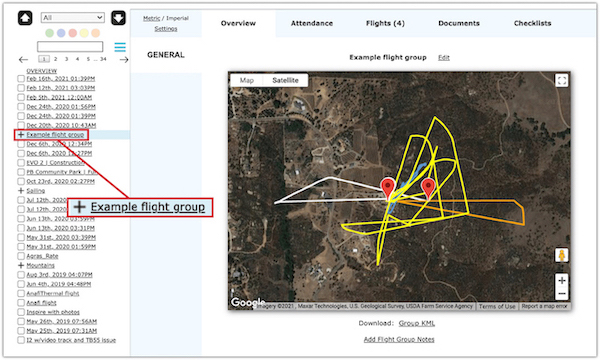Zoom out on the map

click(561, 293)
